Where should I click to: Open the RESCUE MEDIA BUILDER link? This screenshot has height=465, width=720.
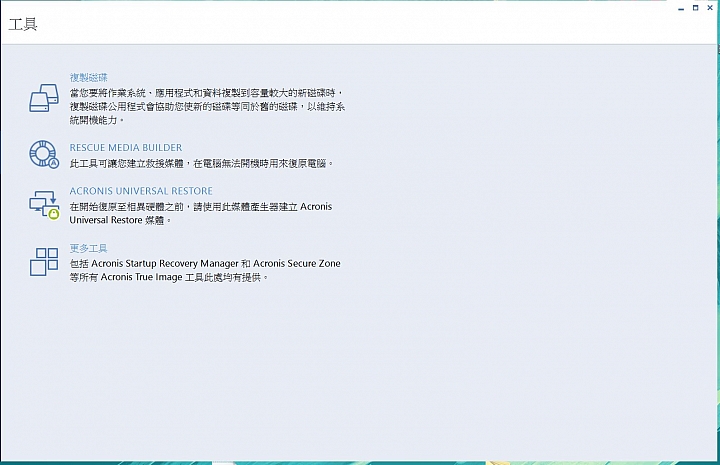126,148
